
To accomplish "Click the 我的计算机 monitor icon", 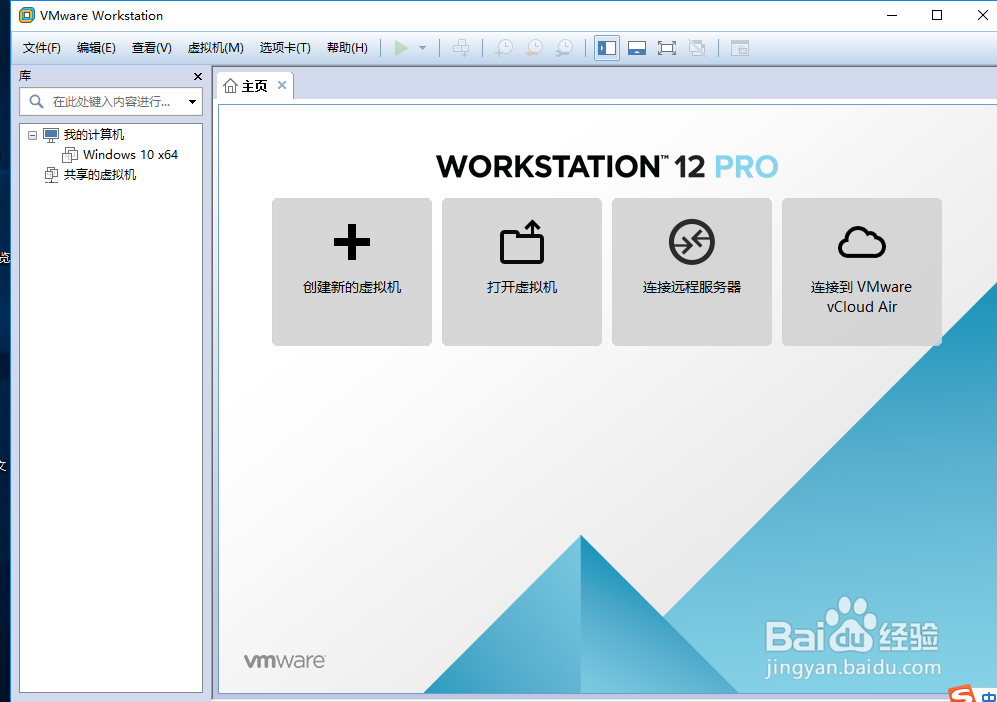I will click(x=51, y=135).
